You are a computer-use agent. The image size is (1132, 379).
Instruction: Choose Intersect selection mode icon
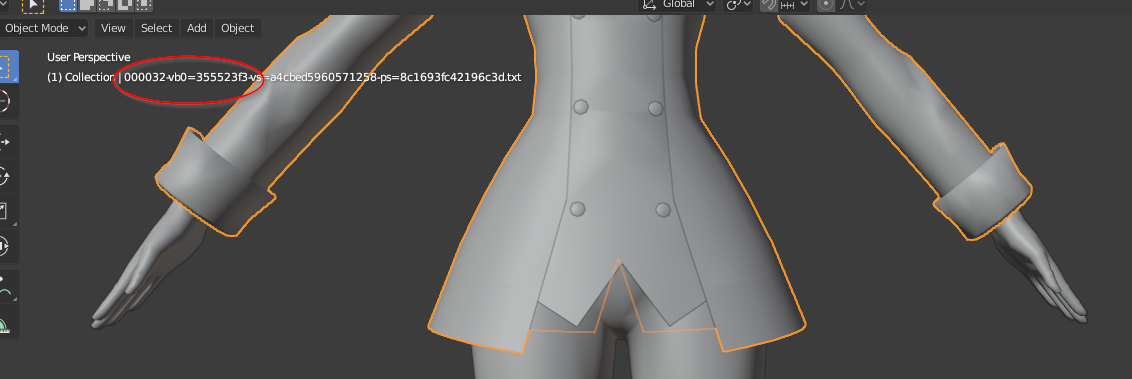click(143, 5)
